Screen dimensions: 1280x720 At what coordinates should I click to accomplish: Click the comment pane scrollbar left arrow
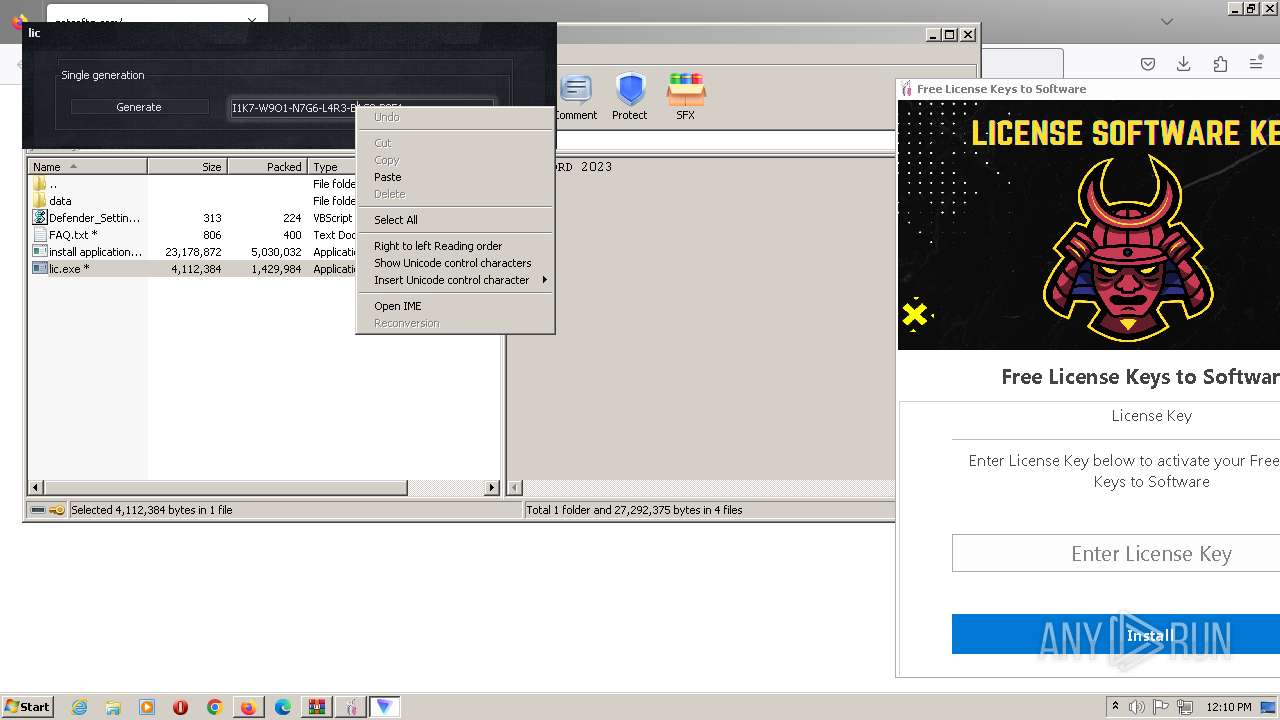515,488
